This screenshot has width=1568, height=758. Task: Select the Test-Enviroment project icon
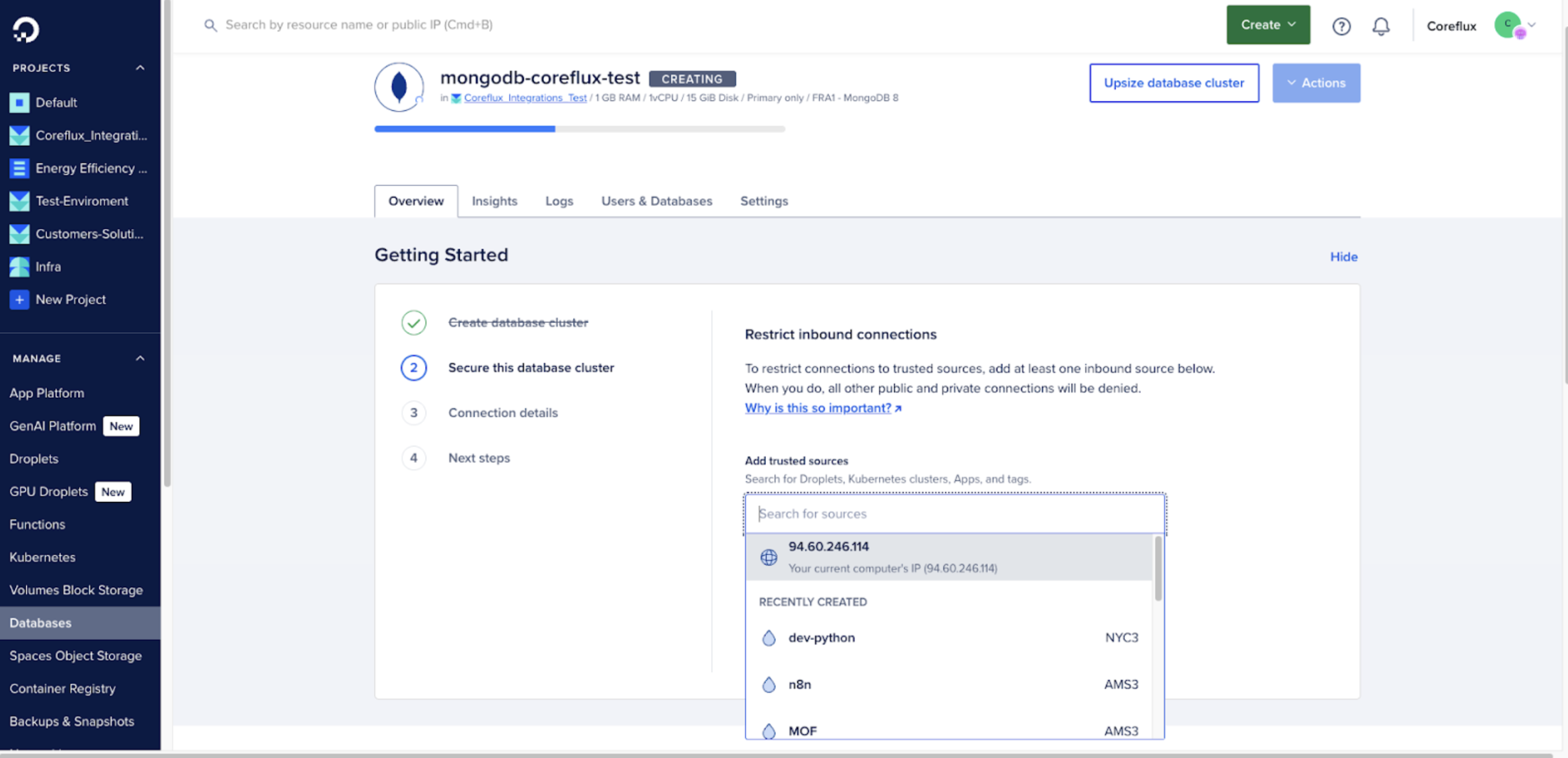click(18, 200)
